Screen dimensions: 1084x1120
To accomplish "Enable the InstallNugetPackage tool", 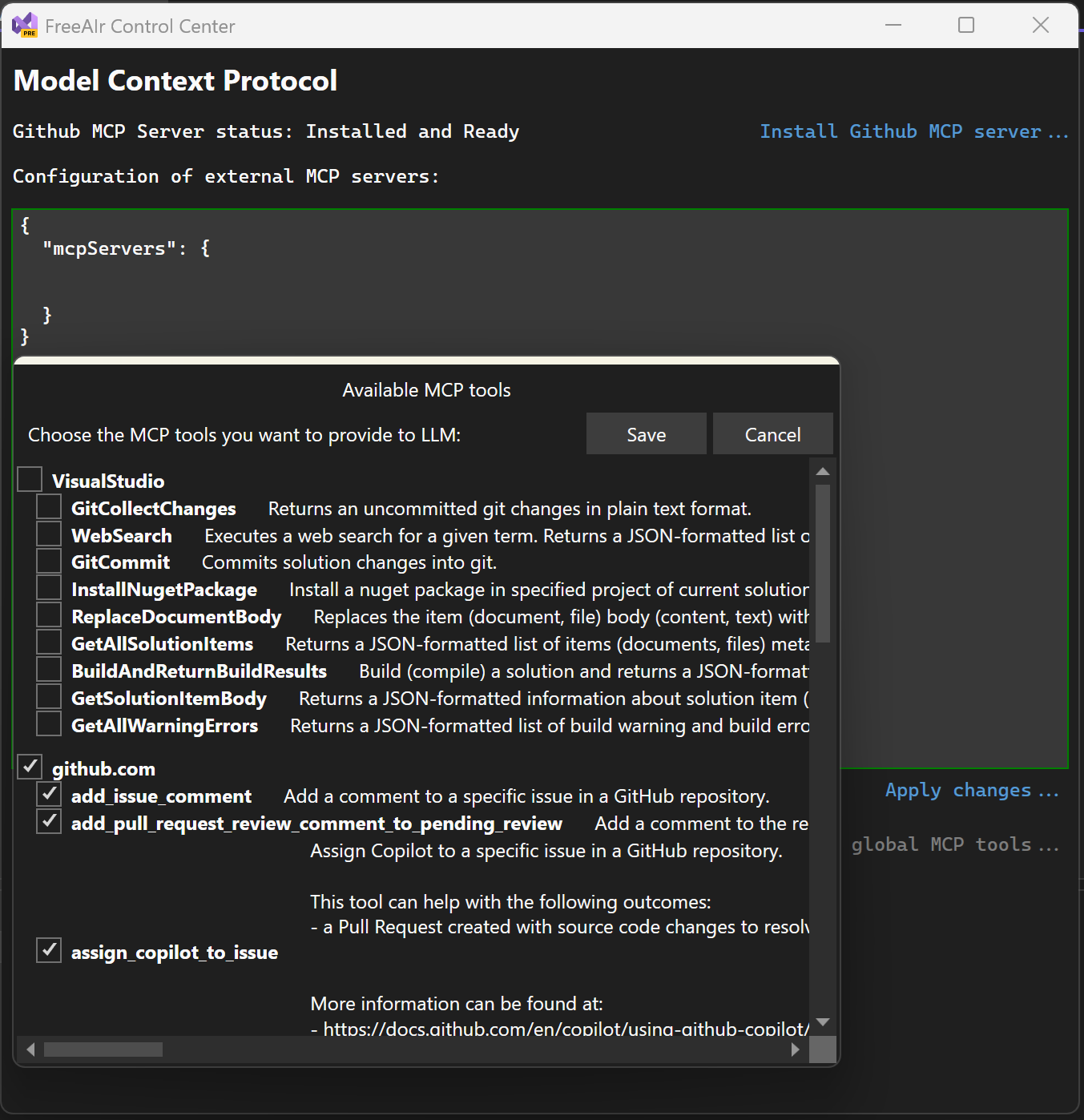I will click(48, 587).
